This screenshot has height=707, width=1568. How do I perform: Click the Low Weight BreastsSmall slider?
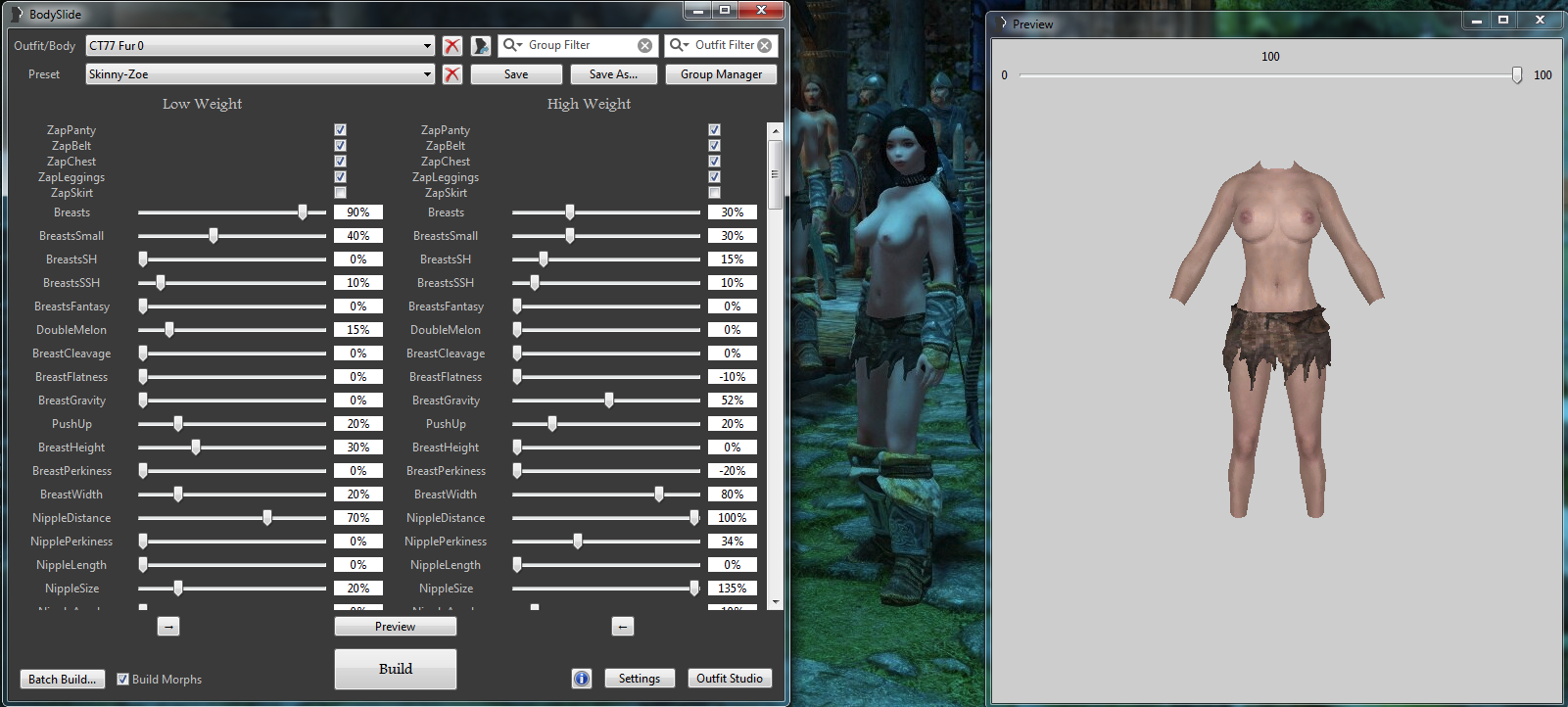(232, 236)
